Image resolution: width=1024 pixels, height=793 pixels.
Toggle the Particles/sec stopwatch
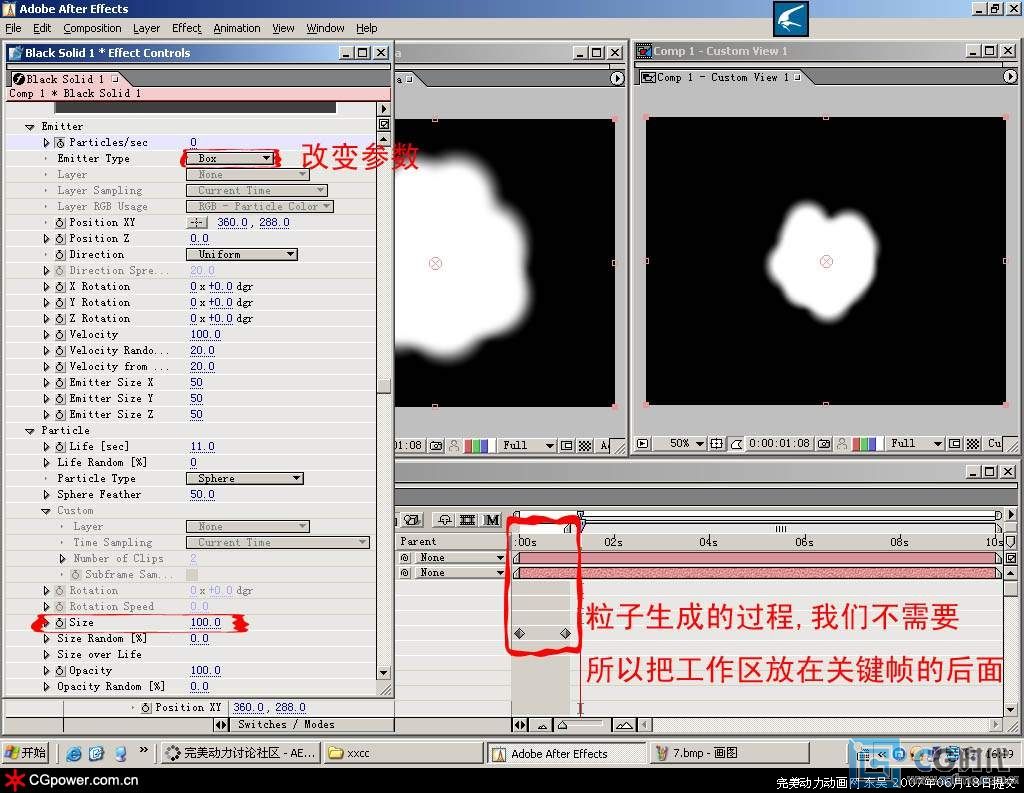point(60,142)
